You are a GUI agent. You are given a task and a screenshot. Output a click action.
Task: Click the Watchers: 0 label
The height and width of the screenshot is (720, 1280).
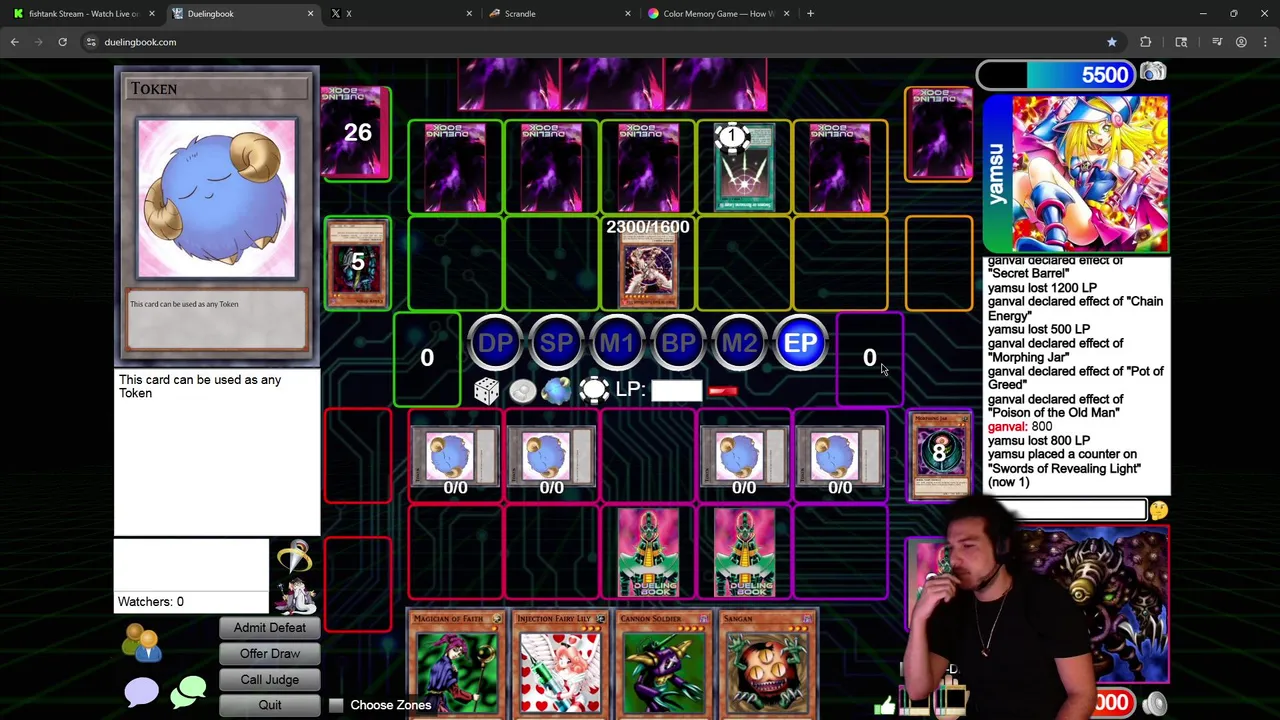pyautogui.click(x=151, y=601)
